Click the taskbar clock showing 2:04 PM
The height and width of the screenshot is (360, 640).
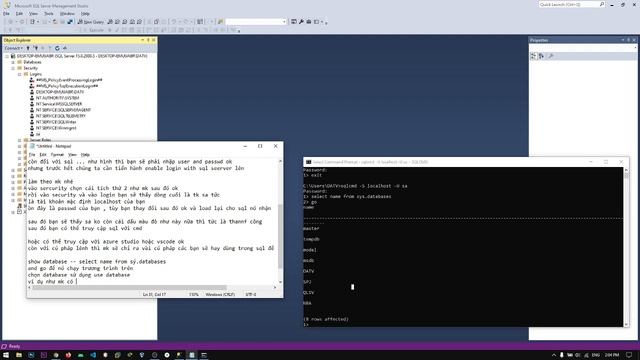coord(612,355)
